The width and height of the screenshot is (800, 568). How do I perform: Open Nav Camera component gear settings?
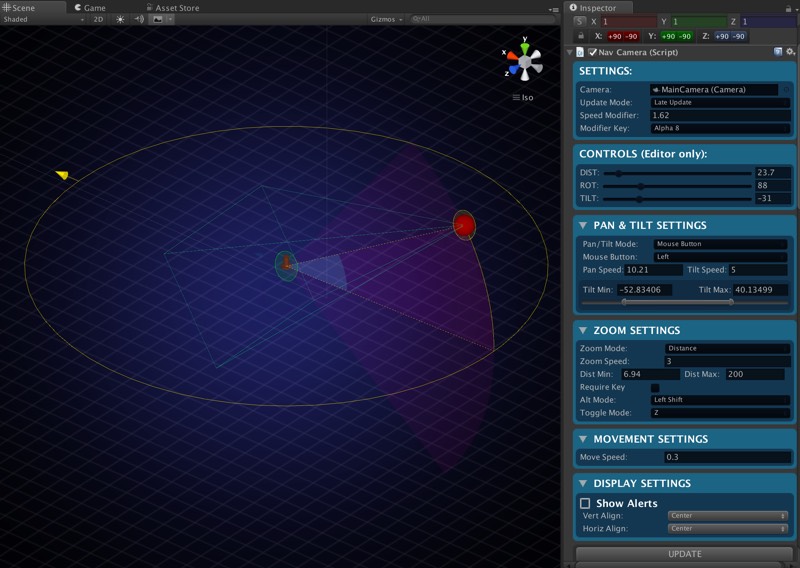(790, 52)
